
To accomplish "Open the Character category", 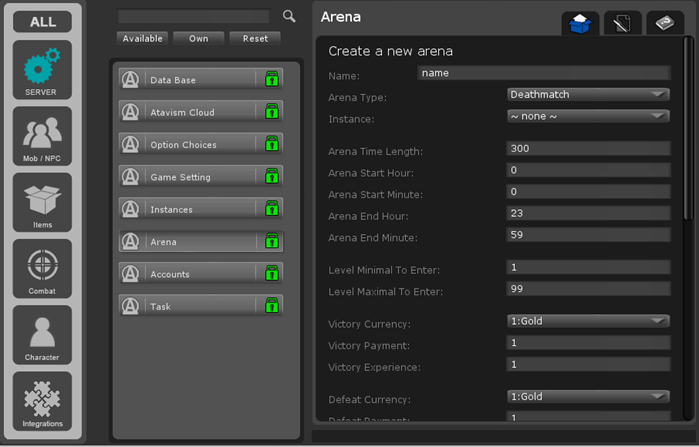I will pos(42,334).
